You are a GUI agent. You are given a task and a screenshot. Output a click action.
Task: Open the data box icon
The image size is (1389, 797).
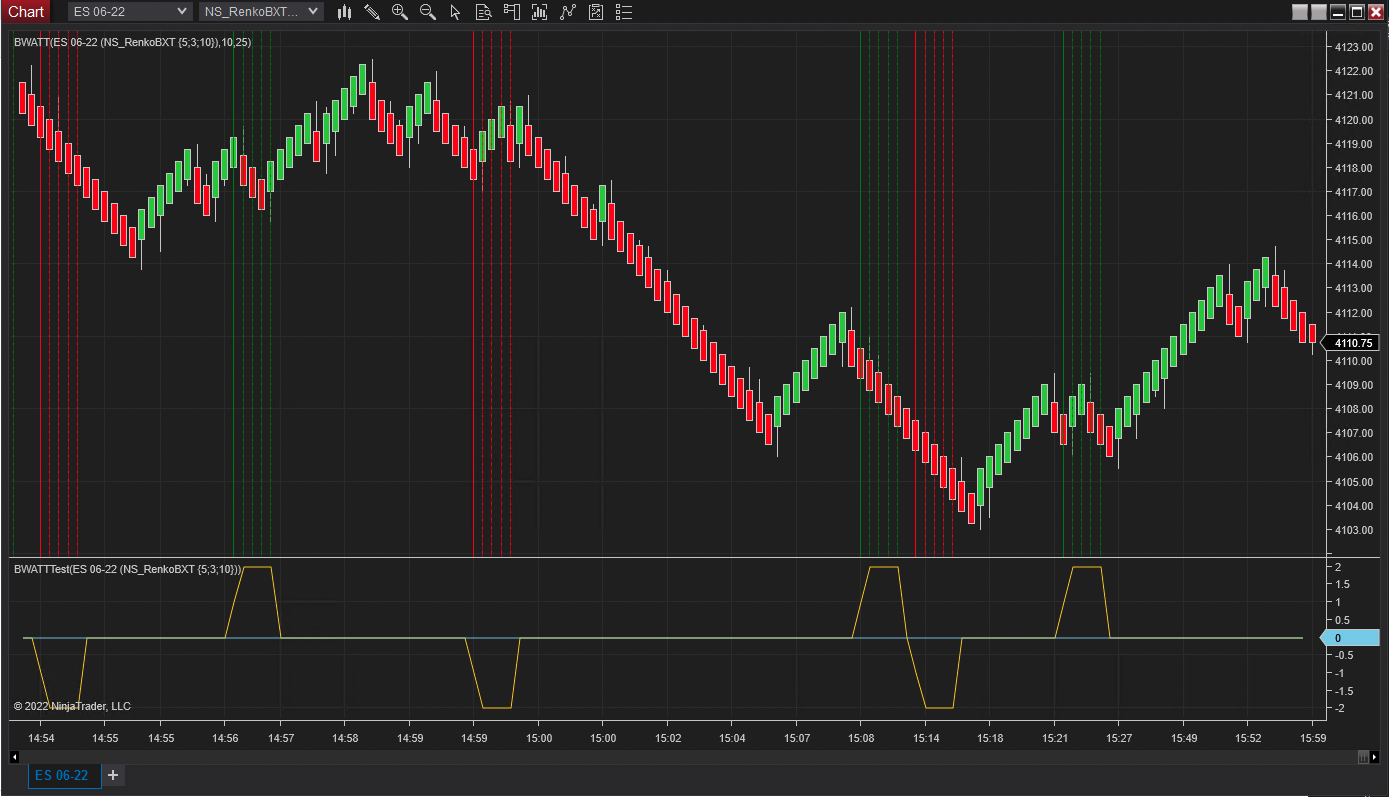[x=484, y=12]
